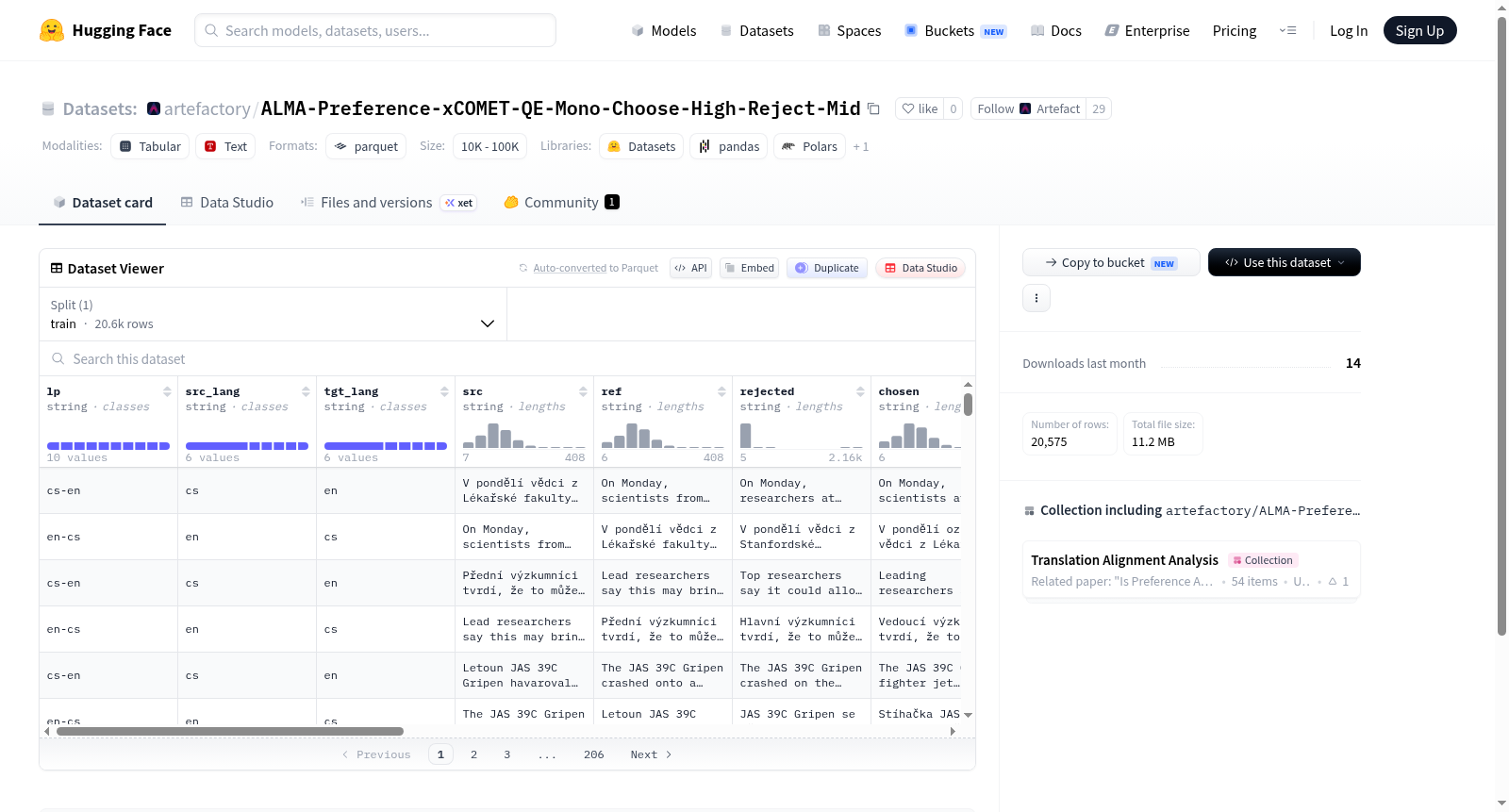Copy dataset name with the copy icon
The height and width of the screenshot is (812, 1509).
point(873,108)
